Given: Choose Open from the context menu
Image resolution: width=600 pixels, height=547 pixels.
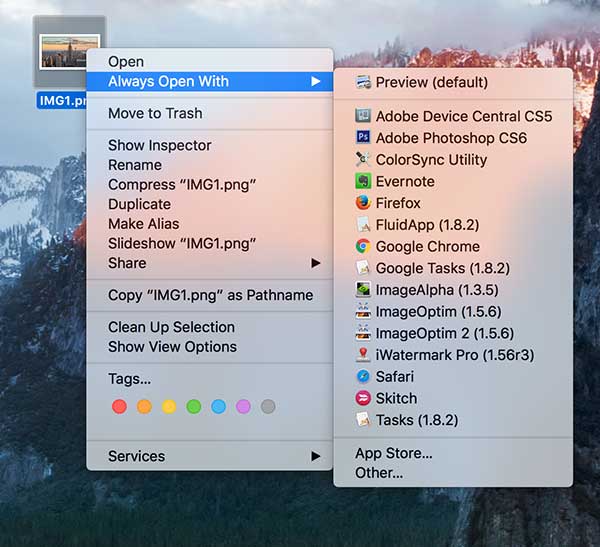Looking at the screenshot, I should (x=210, y=62).
